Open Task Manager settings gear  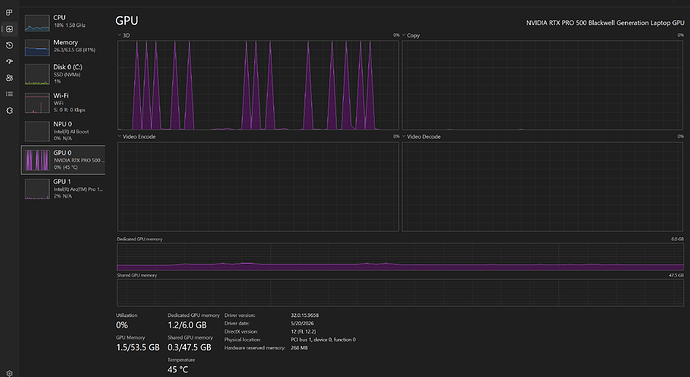coord(9,373)
